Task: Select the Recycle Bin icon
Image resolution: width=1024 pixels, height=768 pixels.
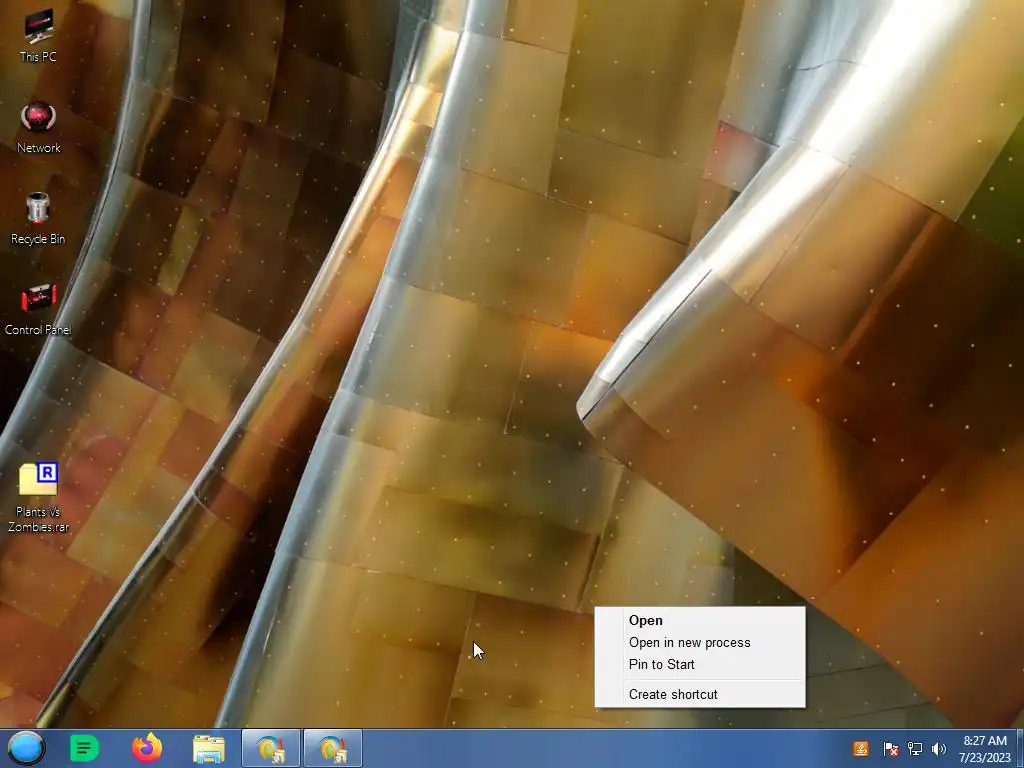Action: (x=38, y=219)
